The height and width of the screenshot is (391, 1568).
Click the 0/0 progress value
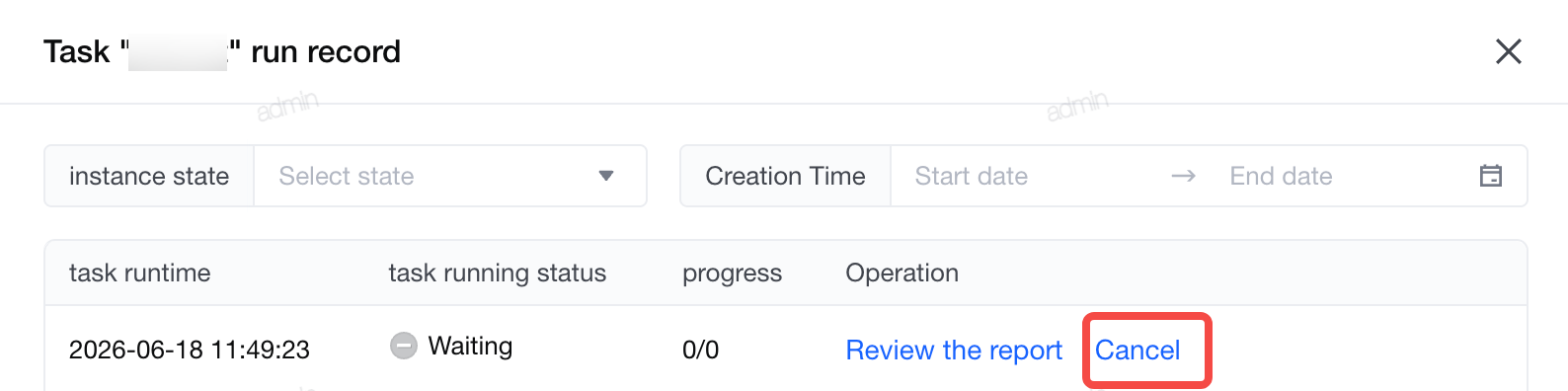coord(701,350)
